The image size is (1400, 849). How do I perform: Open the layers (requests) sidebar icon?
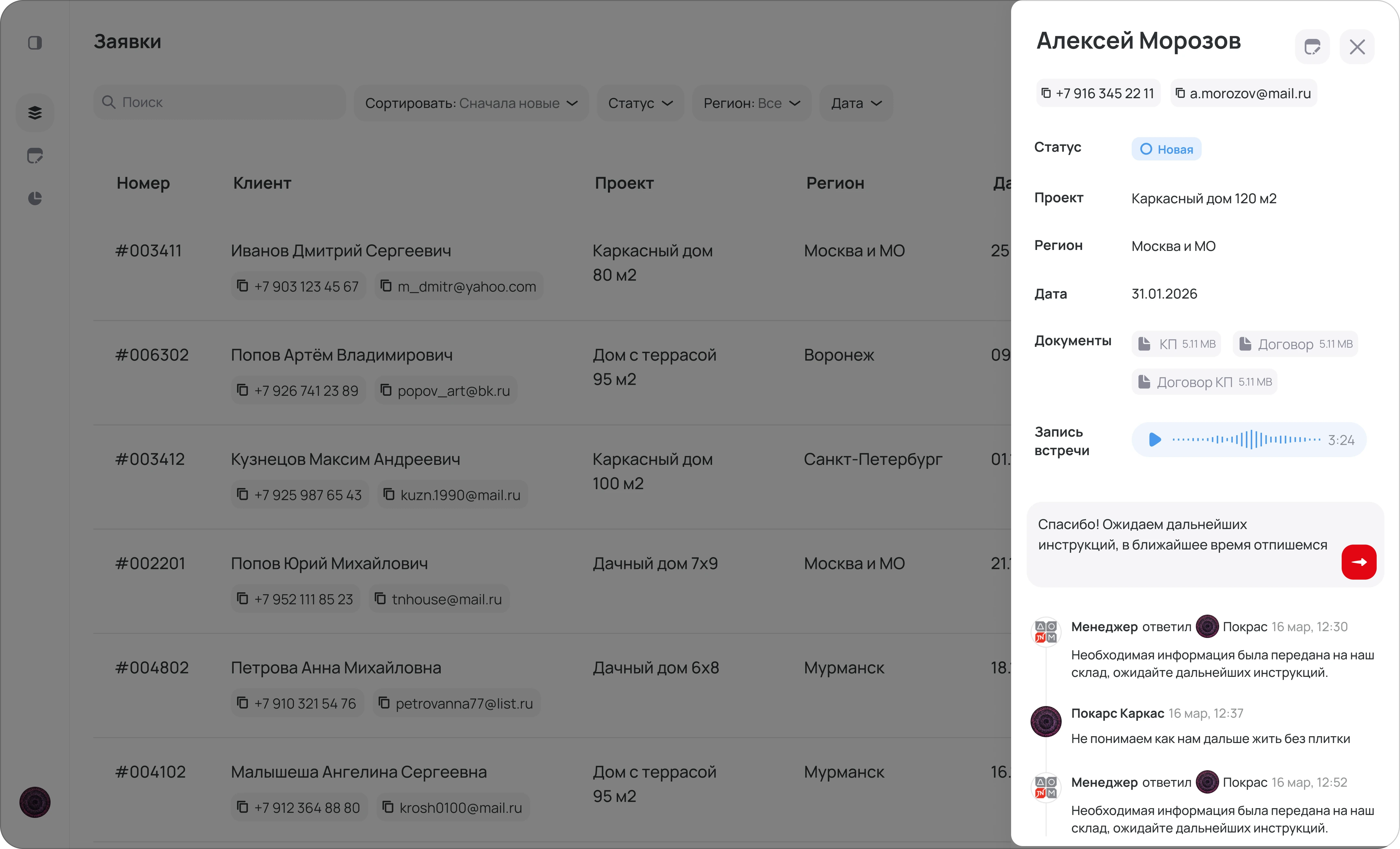pos(35,112)
